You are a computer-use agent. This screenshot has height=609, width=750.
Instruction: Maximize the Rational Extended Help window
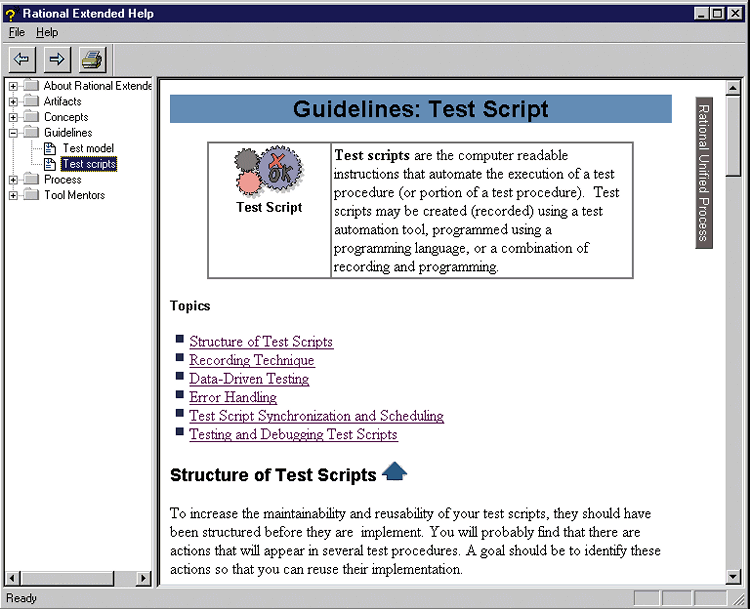[x=717, y=13]
